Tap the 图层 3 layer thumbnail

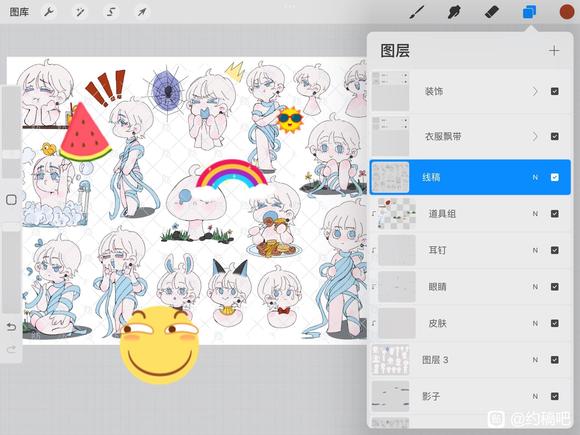pyautogui.click(x=391, y=360)
